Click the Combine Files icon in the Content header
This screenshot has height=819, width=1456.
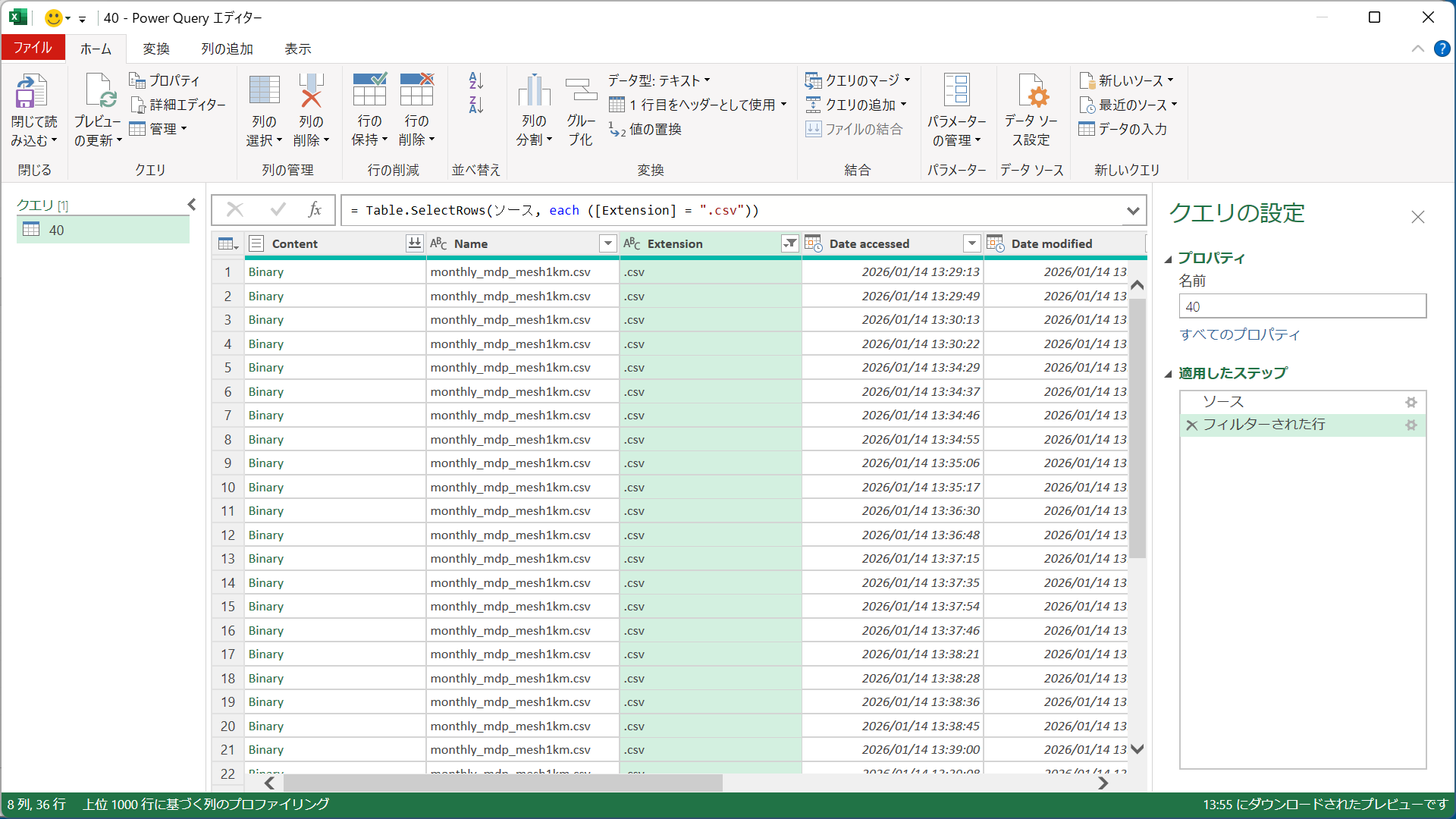(414, 243)
